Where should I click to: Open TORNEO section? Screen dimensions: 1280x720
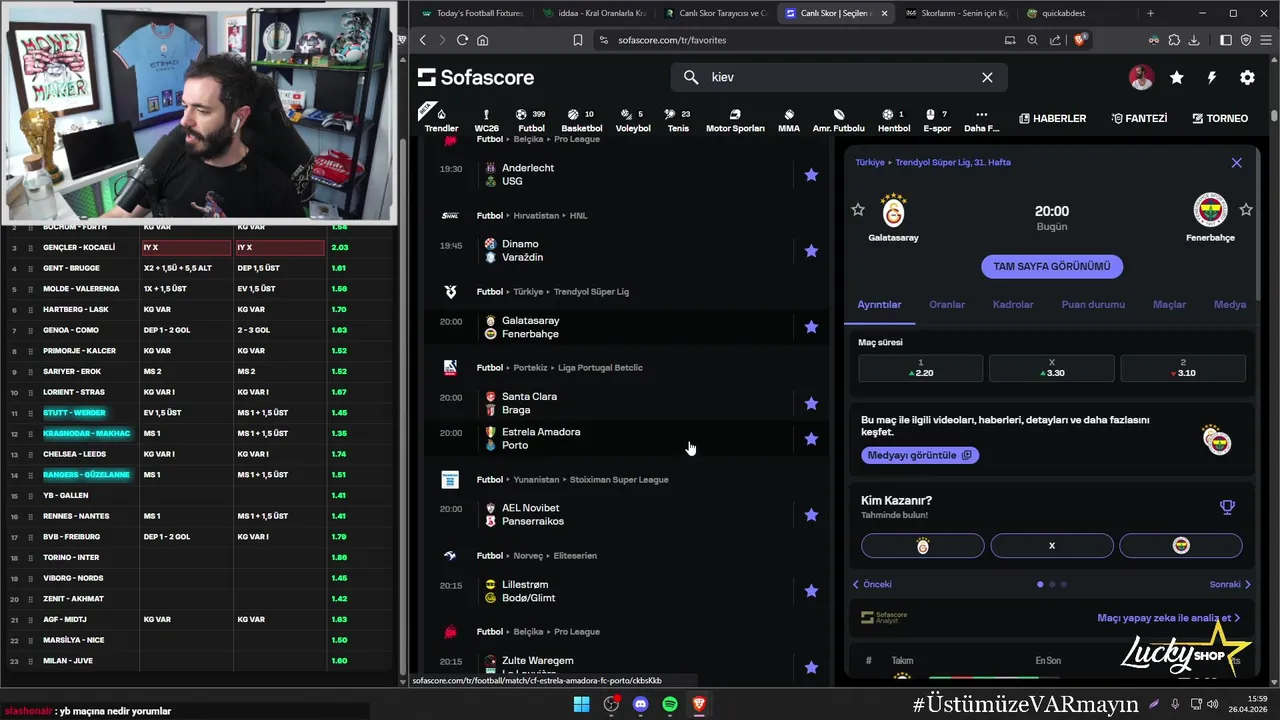click(x=1220, y=118)
